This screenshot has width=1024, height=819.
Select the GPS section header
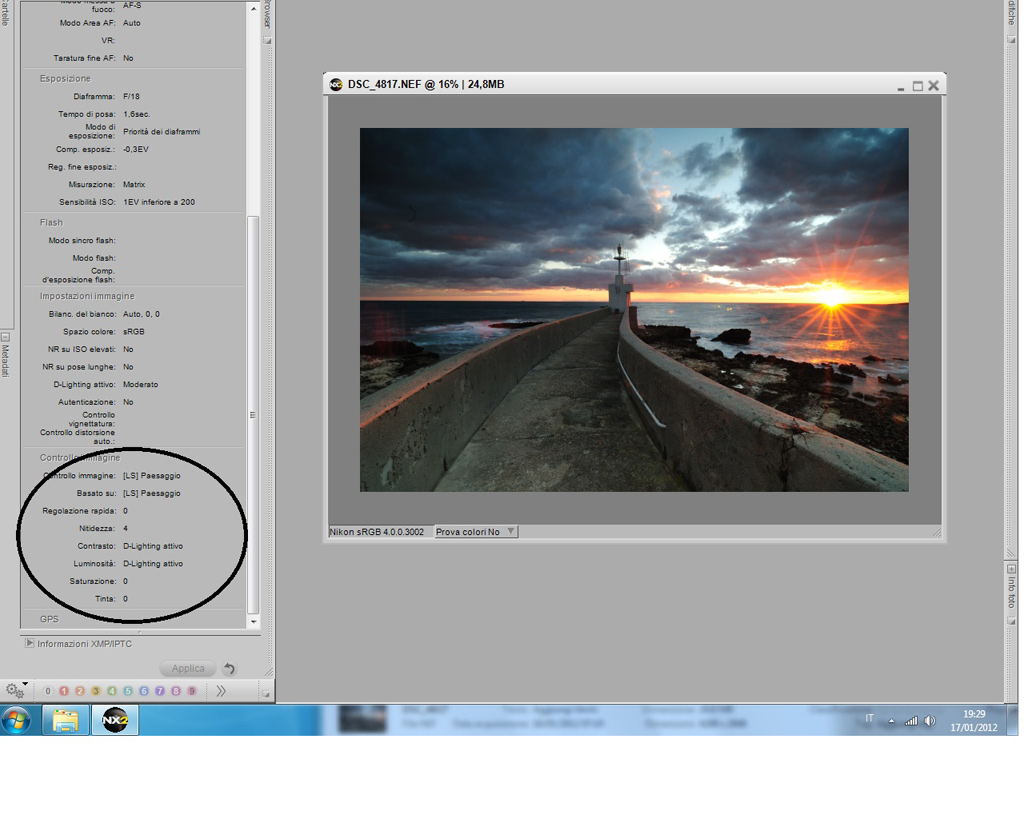pyautogui.click(x=49, y=619)
